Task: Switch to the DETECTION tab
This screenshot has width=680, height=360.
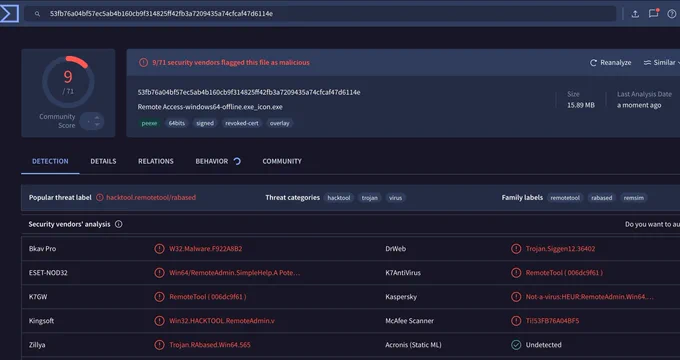Action: click(x=50, y=161)
